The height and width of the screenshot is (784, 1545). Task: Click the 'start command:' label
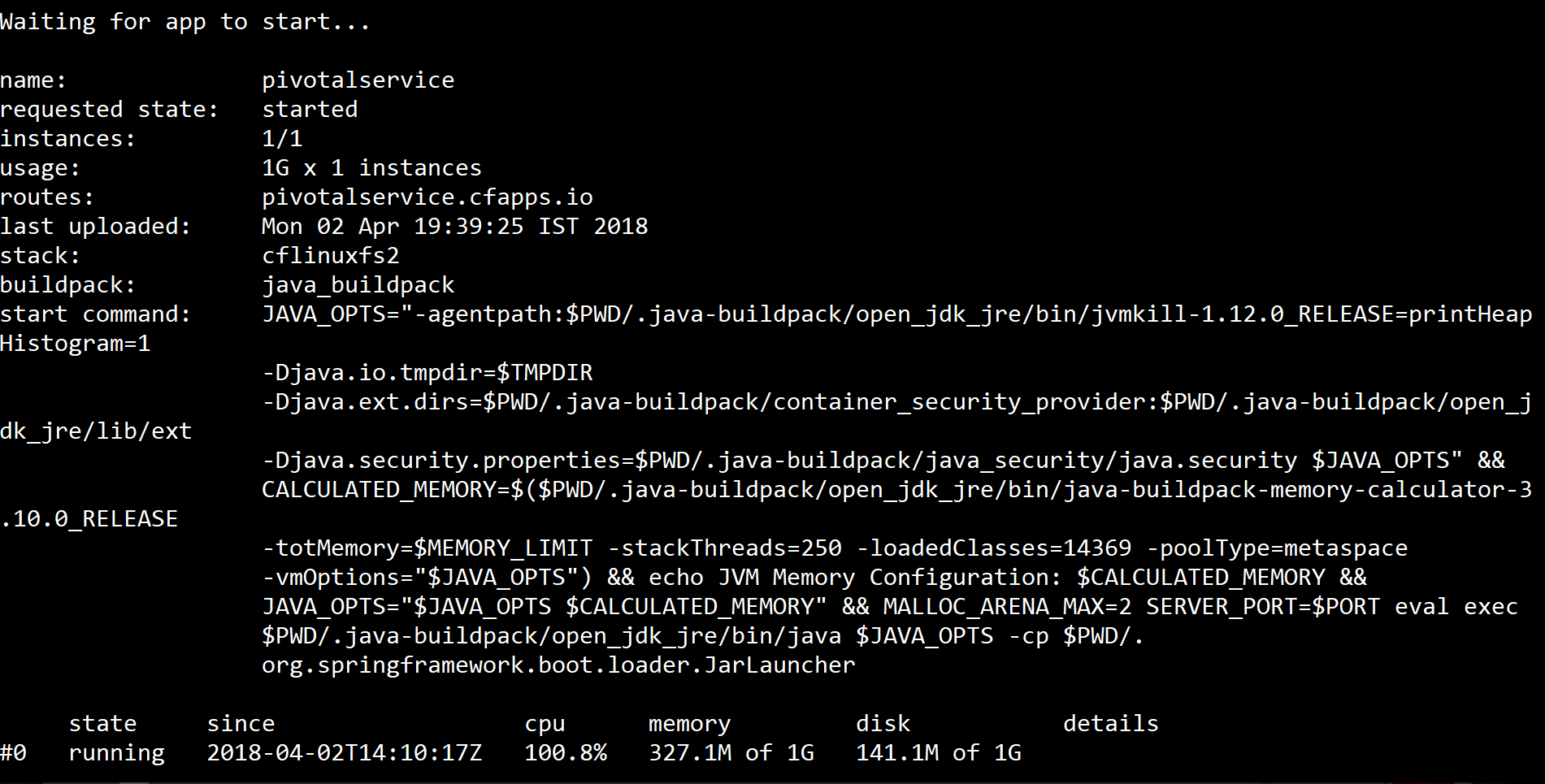(95, 314)
